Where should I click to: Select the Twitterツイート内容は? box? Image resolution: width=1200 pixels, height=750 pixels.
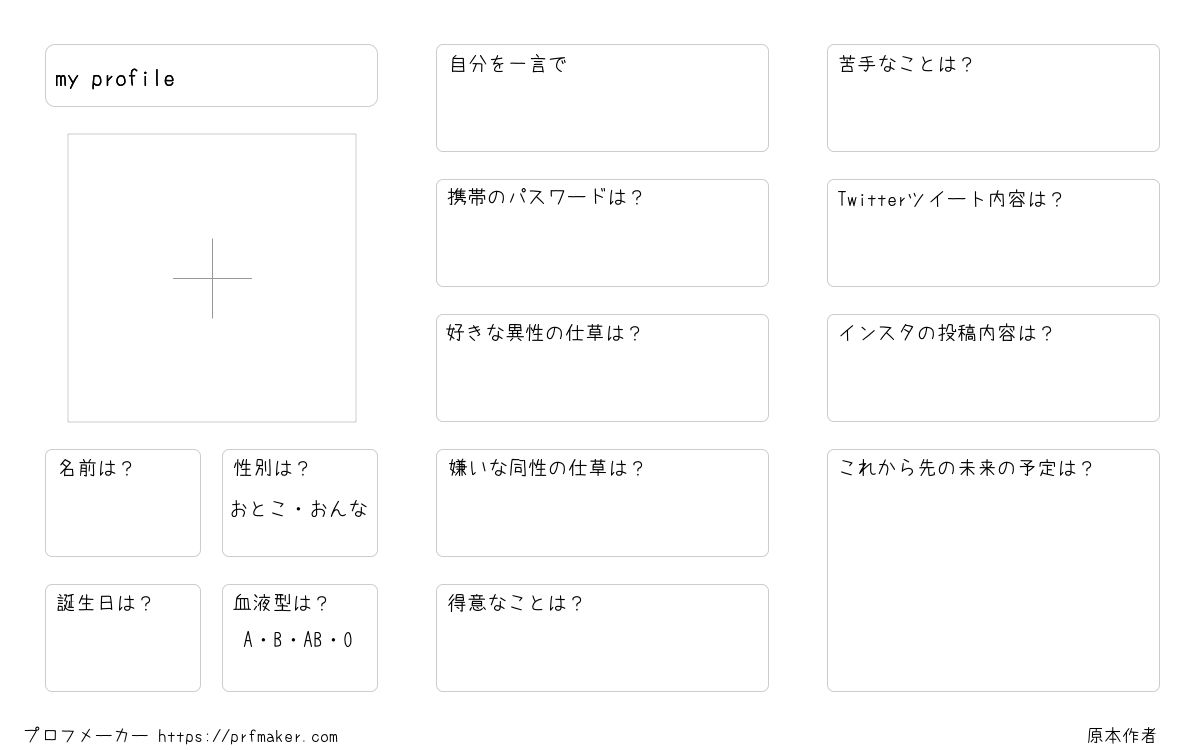[993, 233]
